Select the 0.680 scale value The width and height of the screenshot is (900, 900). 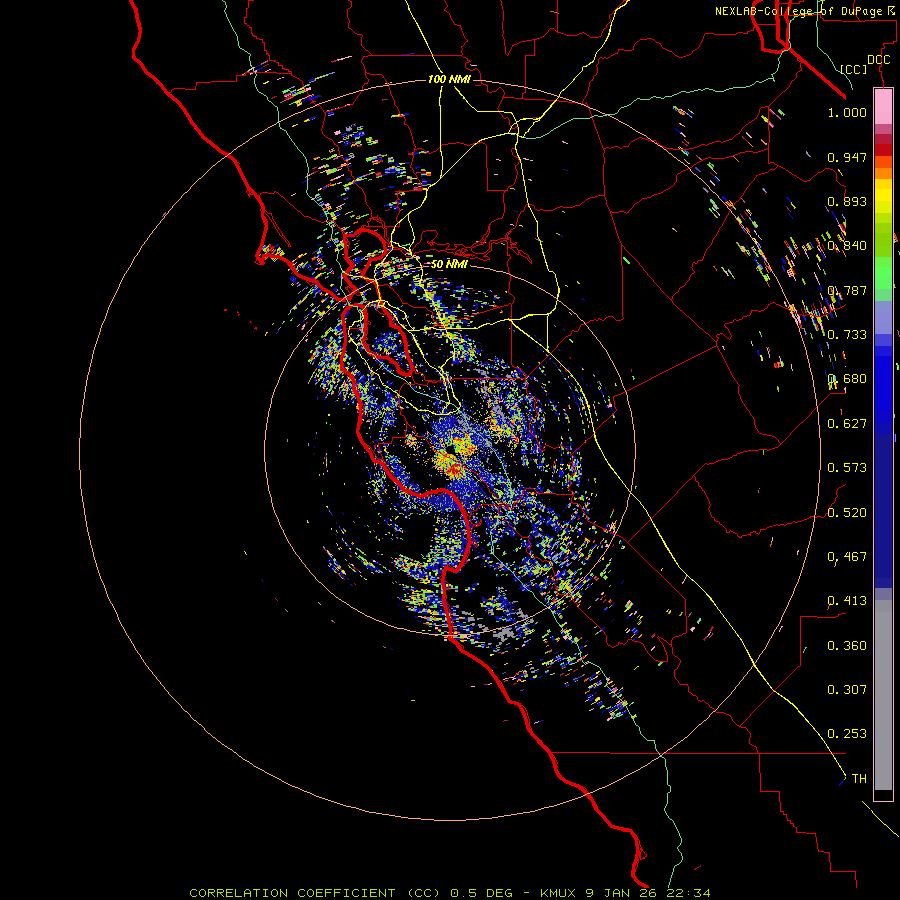tap(847, 379)
